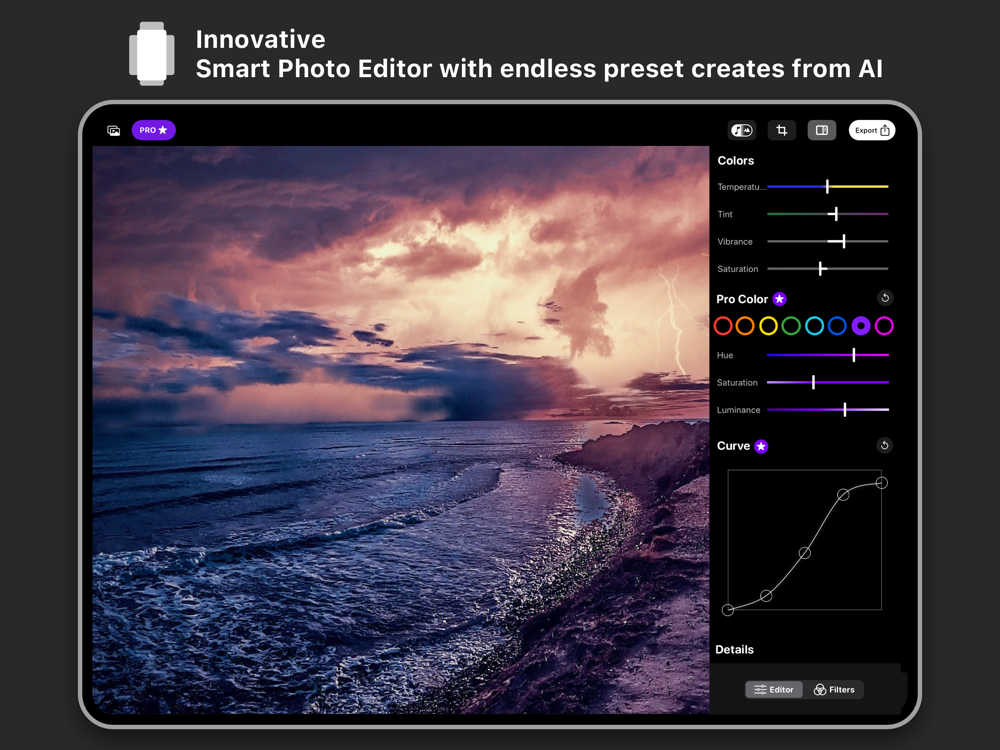Select the green color ring
Screen dimensions: 1000x750
pyautogui.click(x=791, y=326)
